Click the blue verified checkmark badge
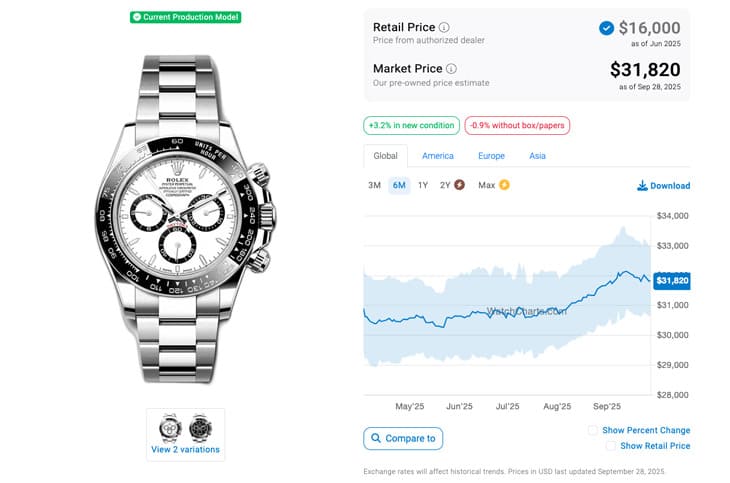Viewport: 730px width, 483px height. coord(606,28)
